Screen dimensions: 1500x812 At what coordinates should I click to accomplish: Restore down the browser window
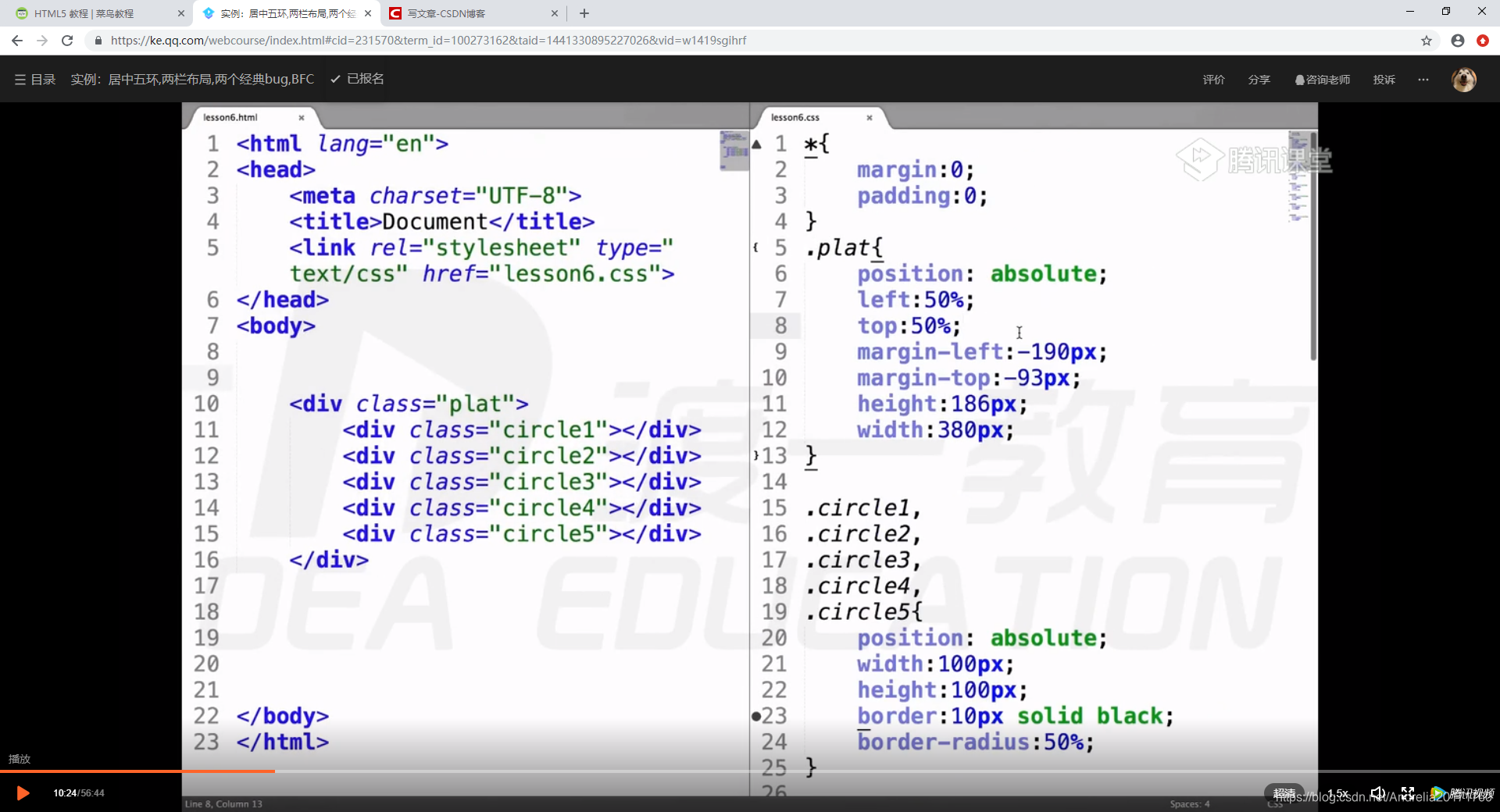coord(1446,11)
